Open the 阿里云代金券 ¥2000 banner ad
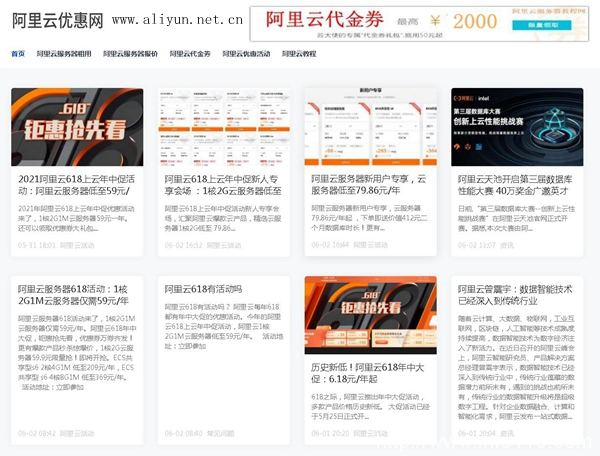600x456 pixels. [419, 20]
